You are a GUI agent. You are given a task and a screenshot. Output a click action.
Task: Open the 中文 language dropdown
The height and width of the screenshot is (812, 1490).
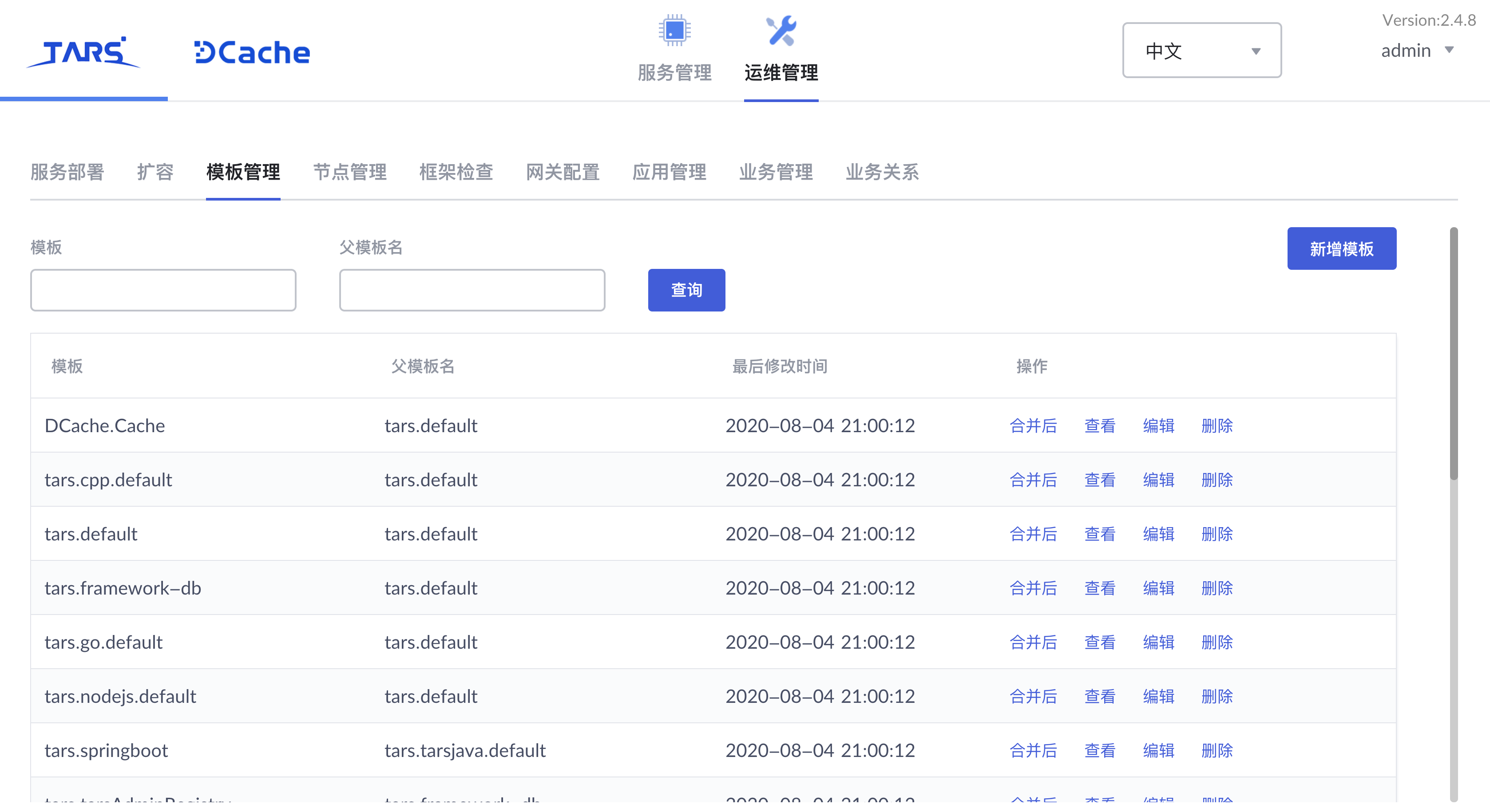[x=1201, y=50]
